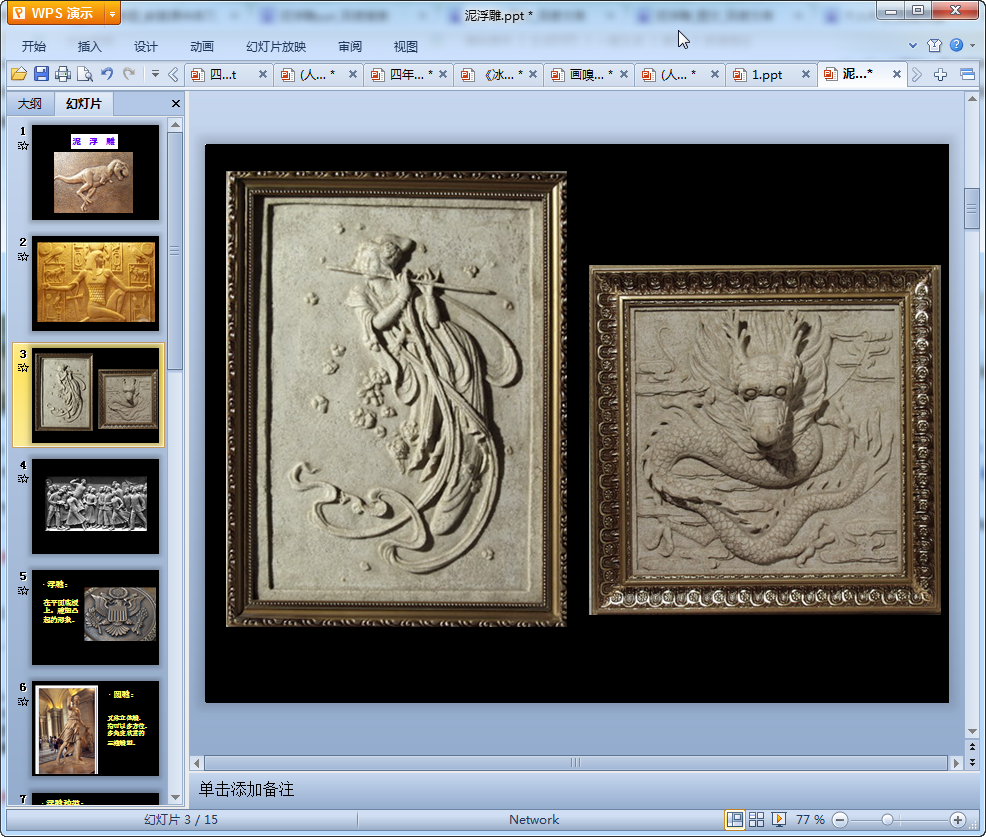
Task: Switch to normal view in status bar
Action: coord(735,820)
